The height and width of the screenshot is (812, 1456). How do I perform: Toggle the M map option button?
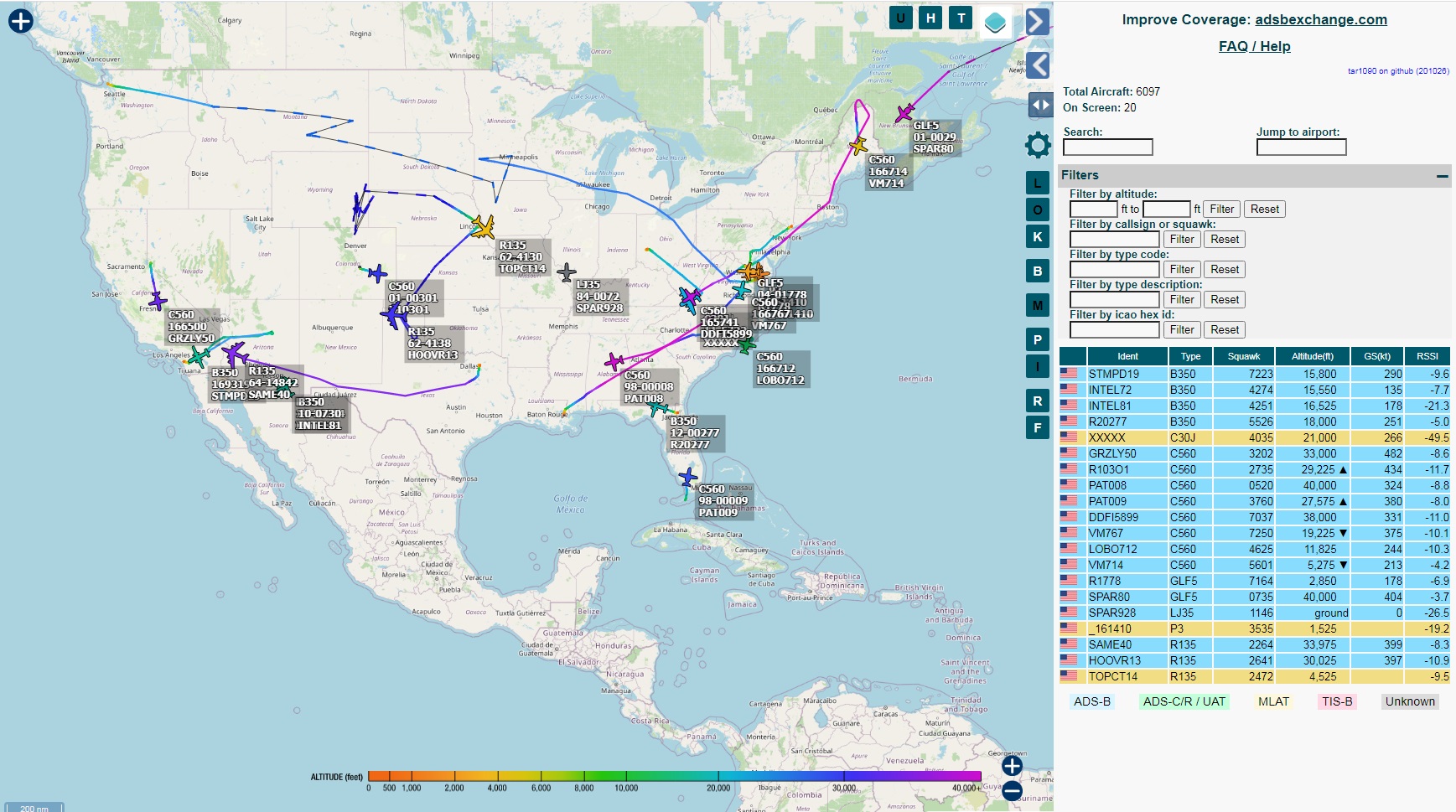point(1038,305)
